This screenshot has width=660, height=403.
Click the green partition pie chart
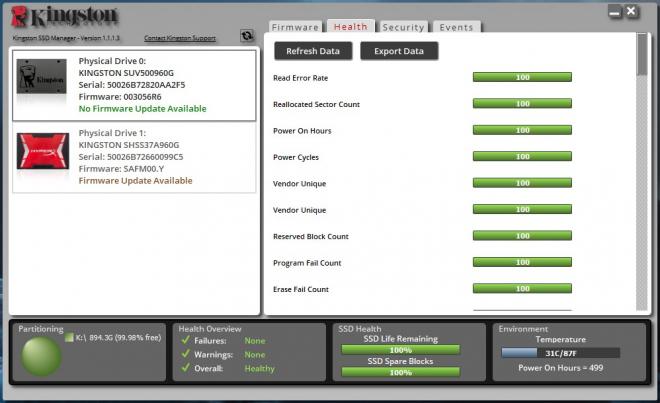coord(41,356)
